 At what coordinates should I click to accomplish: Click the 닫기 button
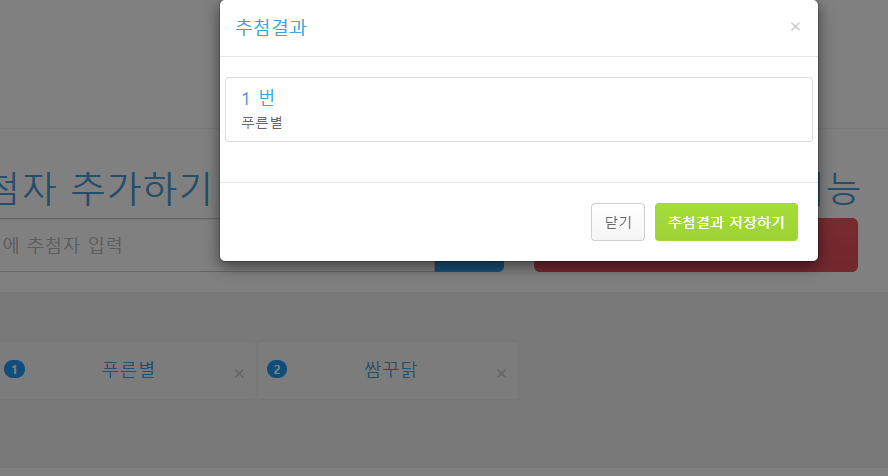618,222
